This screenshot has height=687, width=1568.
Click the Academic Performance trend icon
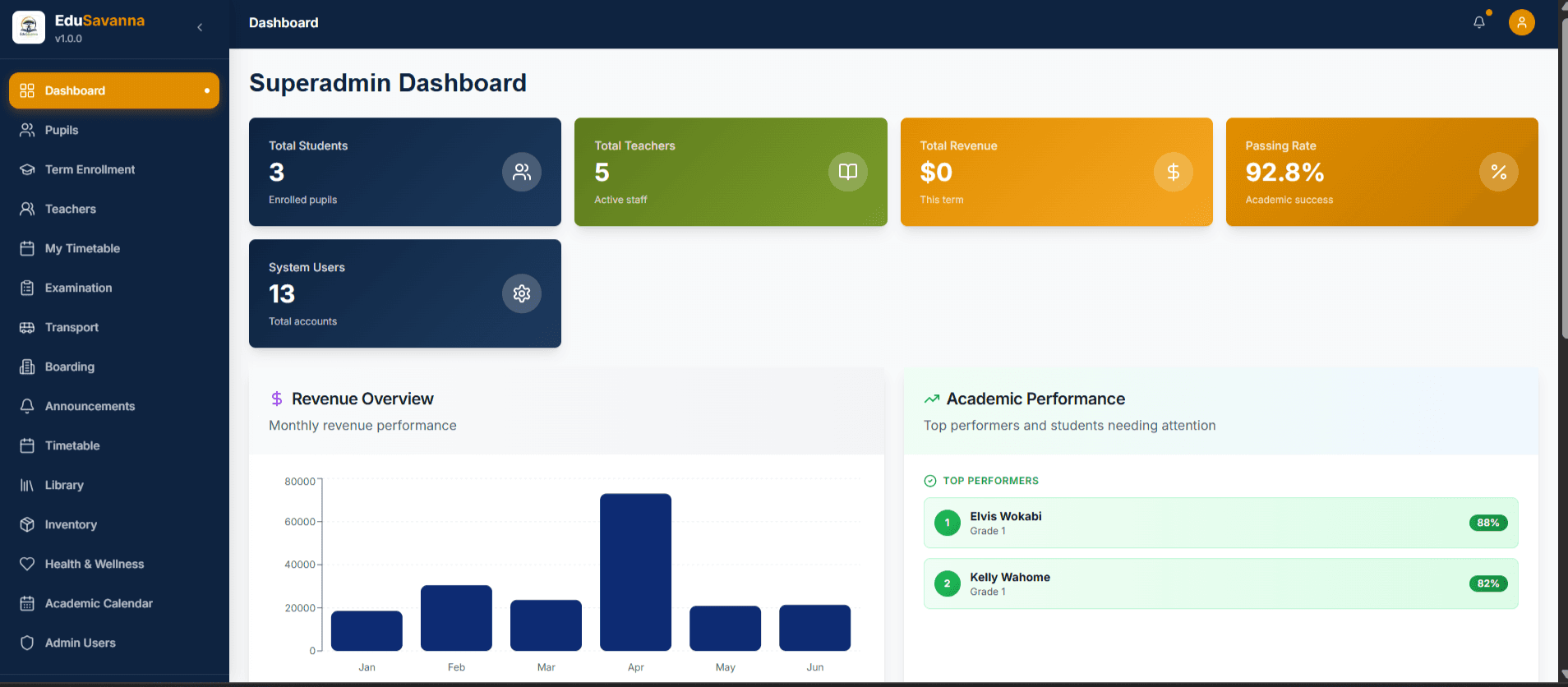click(x=931, y=399)
